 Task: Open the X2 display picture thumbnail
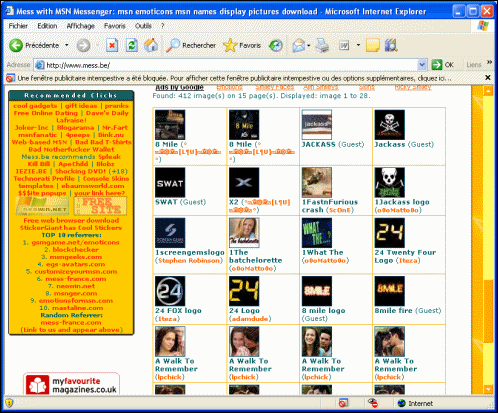pos(244,182)
